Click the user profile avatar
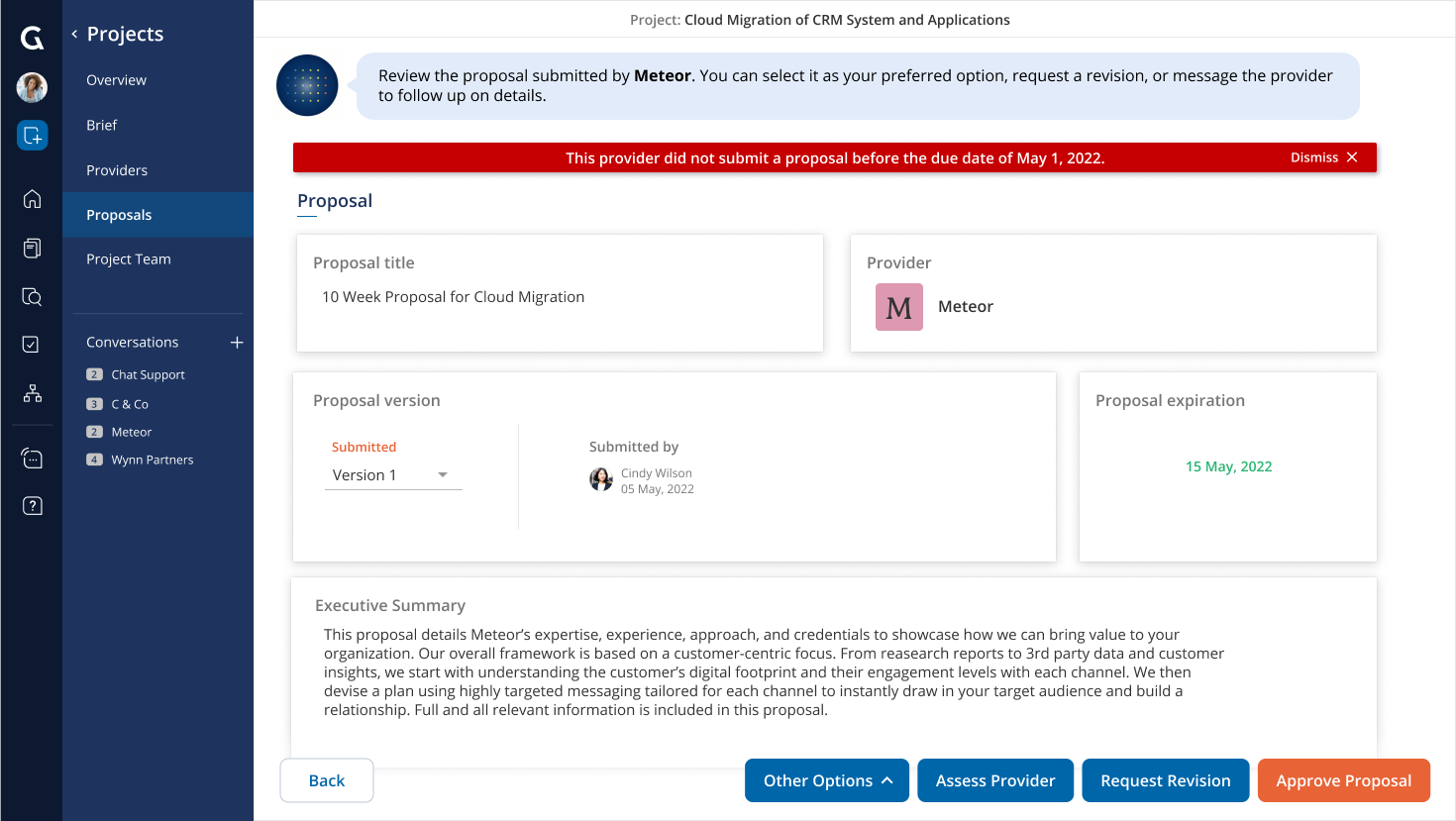The height and width of the screenshot is (821, 1456). point(32,87)
